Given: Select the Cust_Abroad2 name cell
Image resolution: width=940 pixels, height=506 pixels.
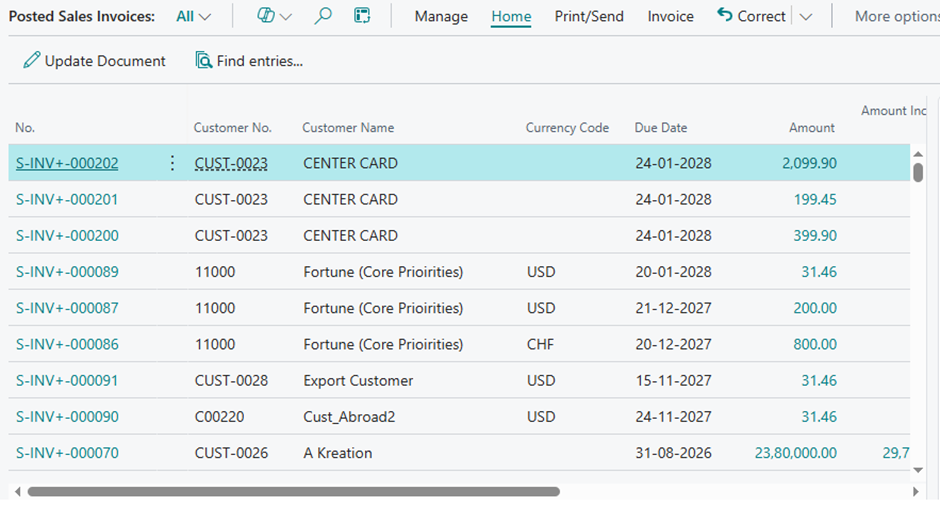Looking at the screenshot, I should [x=349, y=417].
